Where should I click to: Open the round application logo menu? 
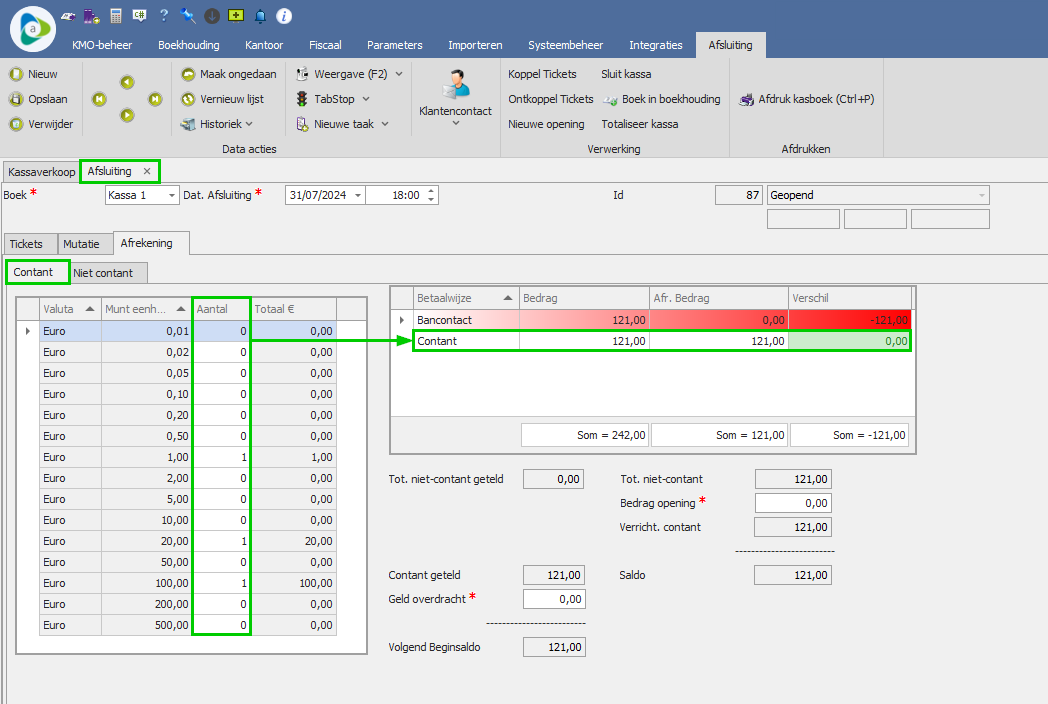32,28
